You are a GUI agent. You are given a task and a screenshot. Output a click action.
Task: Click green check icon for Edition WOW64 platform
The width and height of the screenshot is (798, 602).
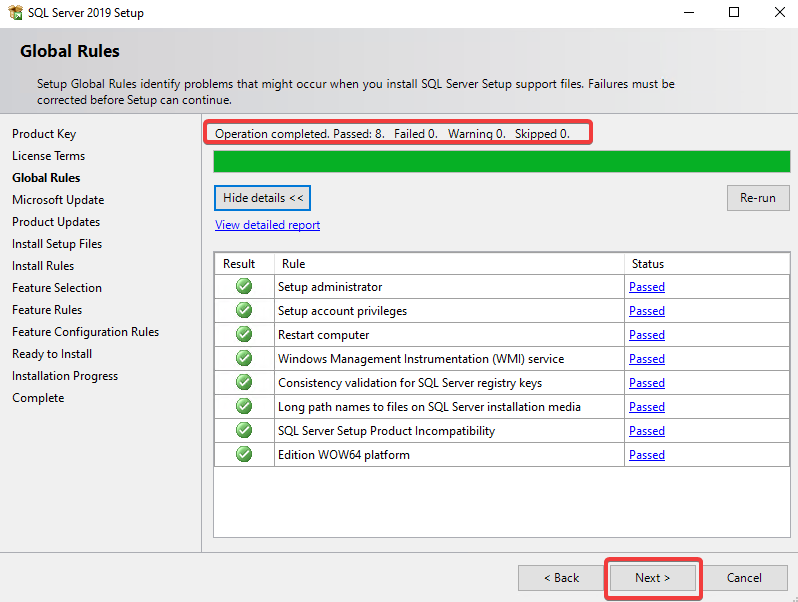(x=244, y=454)
